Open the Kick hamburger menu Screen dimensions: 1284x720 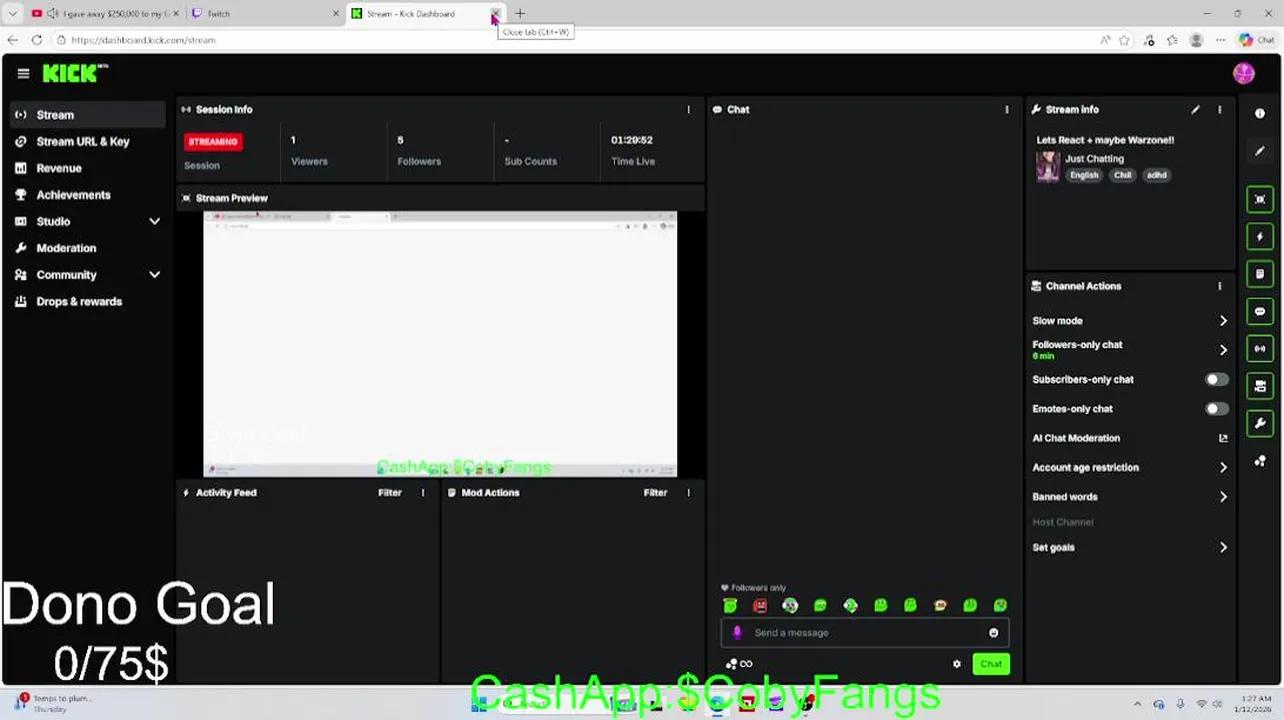pos(23,73)
